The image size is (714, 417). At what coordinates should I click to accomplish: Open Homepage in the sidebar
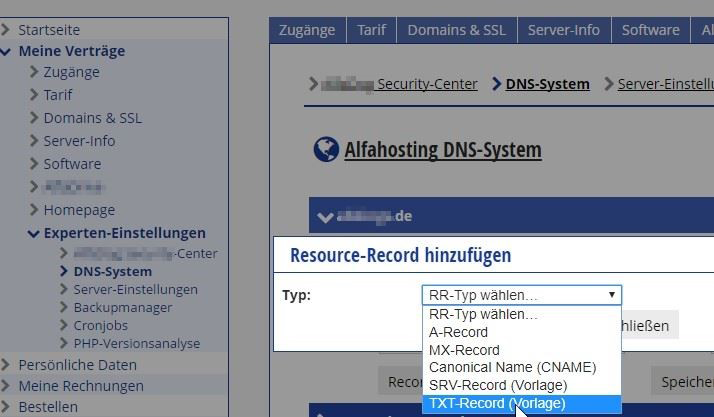pos(79,210)
